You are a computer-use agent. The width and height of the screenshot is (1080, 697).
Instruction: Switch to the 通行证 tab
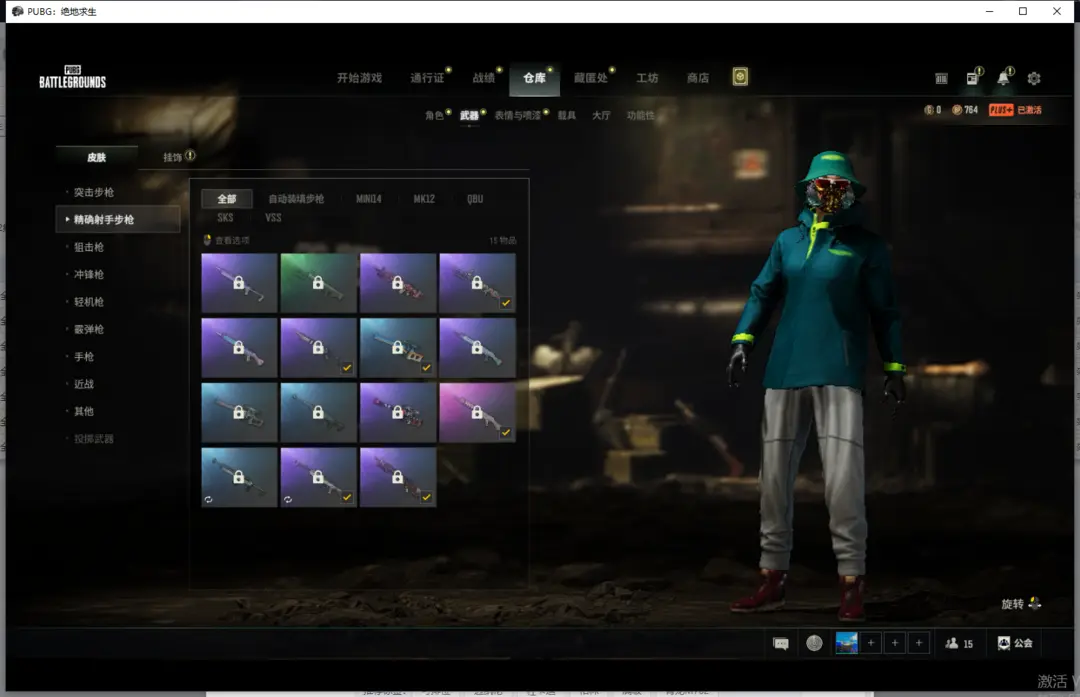(427, 78)
